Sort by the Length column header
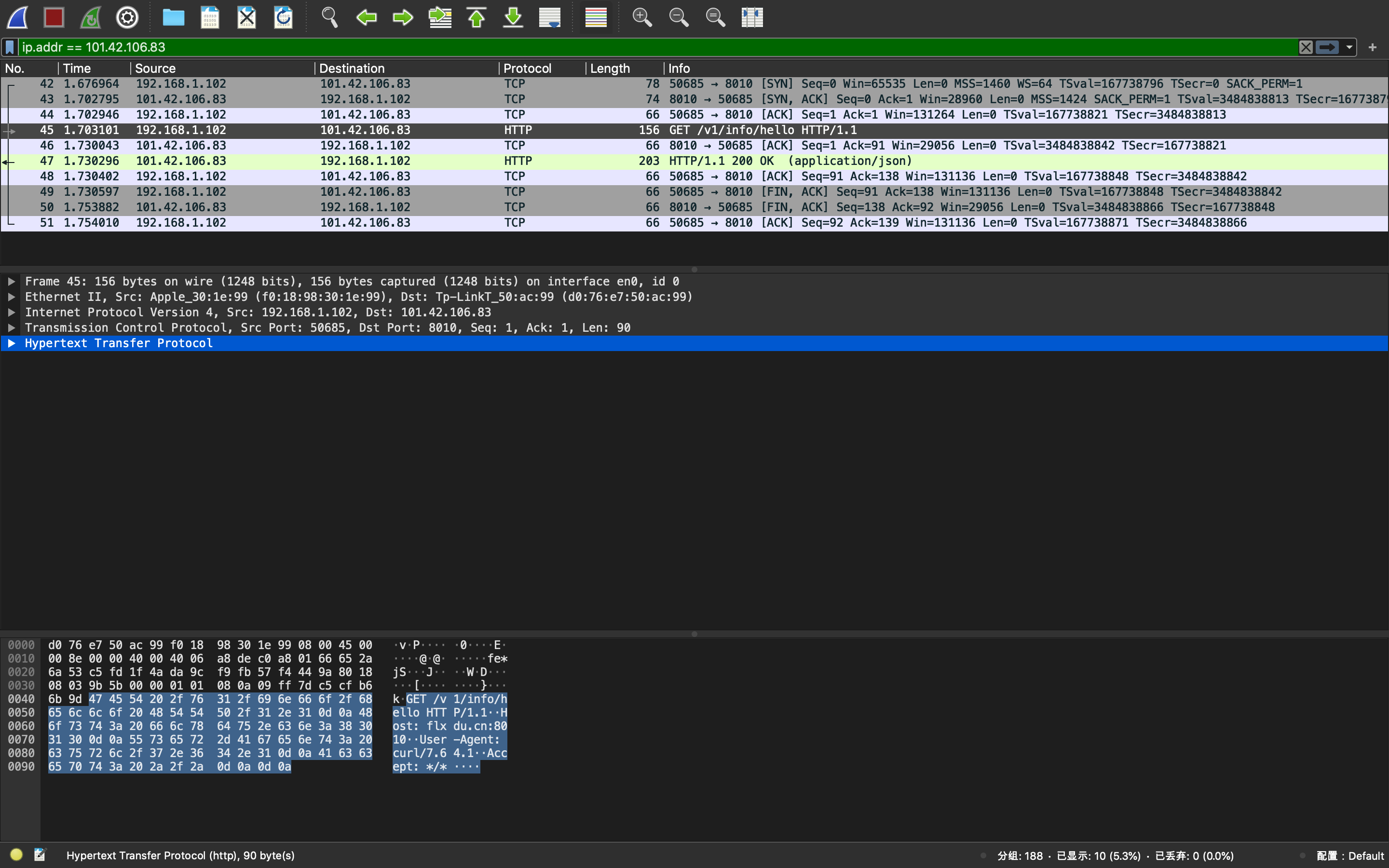 (625, 68)
